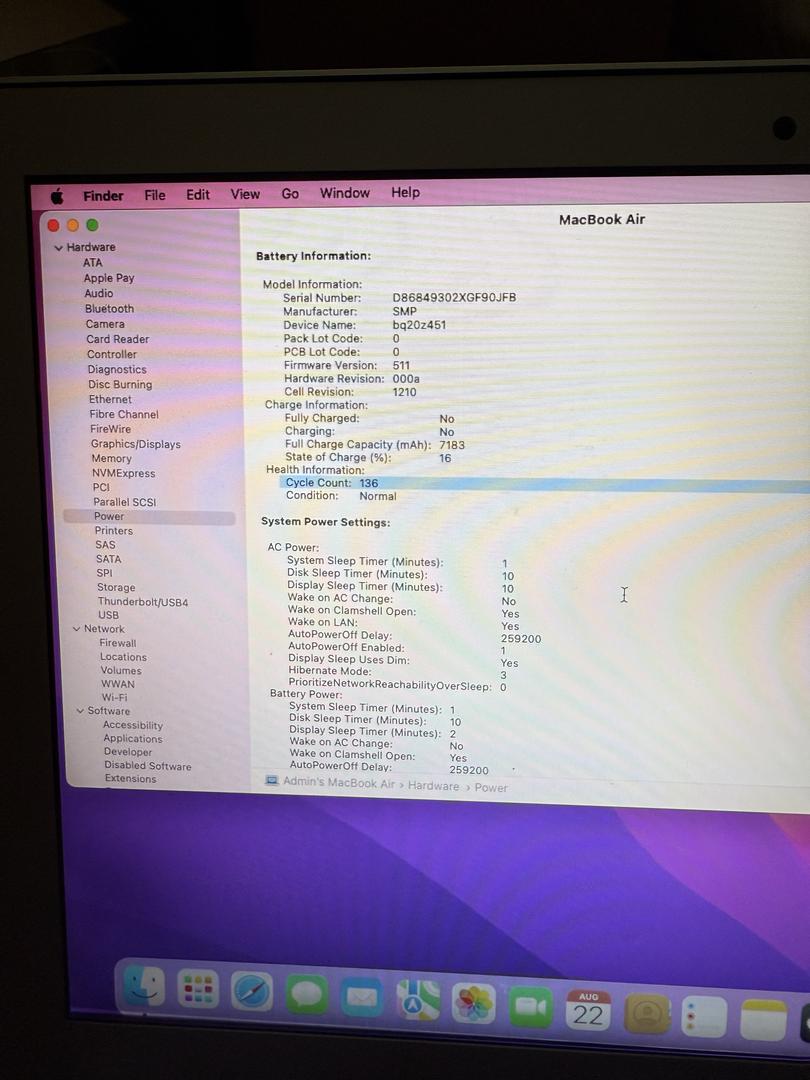
Task: Open the File menu
Action: pyautogui.click(x=155, y=195)
